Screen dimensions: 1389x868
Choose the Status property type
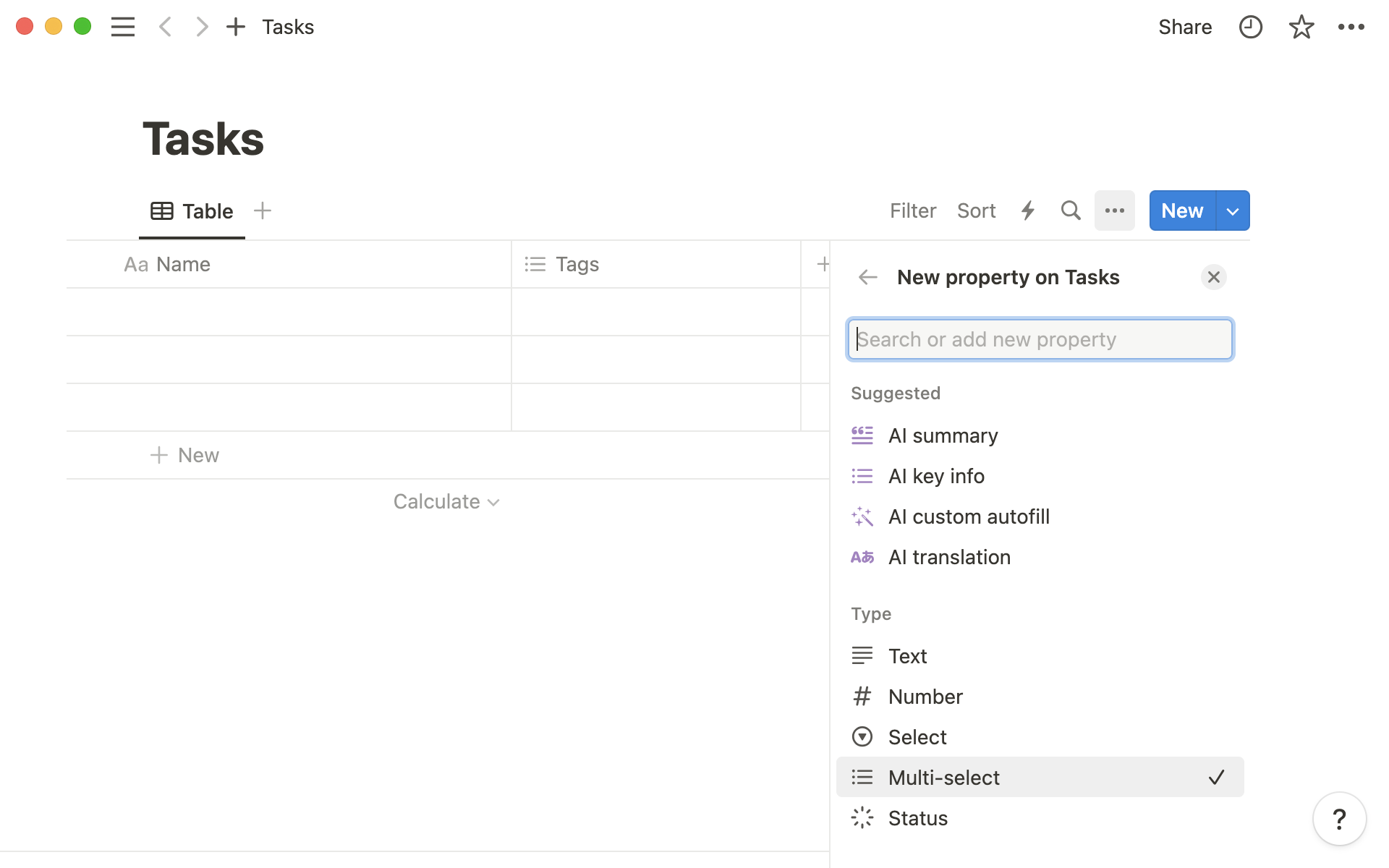click(917, 818)
